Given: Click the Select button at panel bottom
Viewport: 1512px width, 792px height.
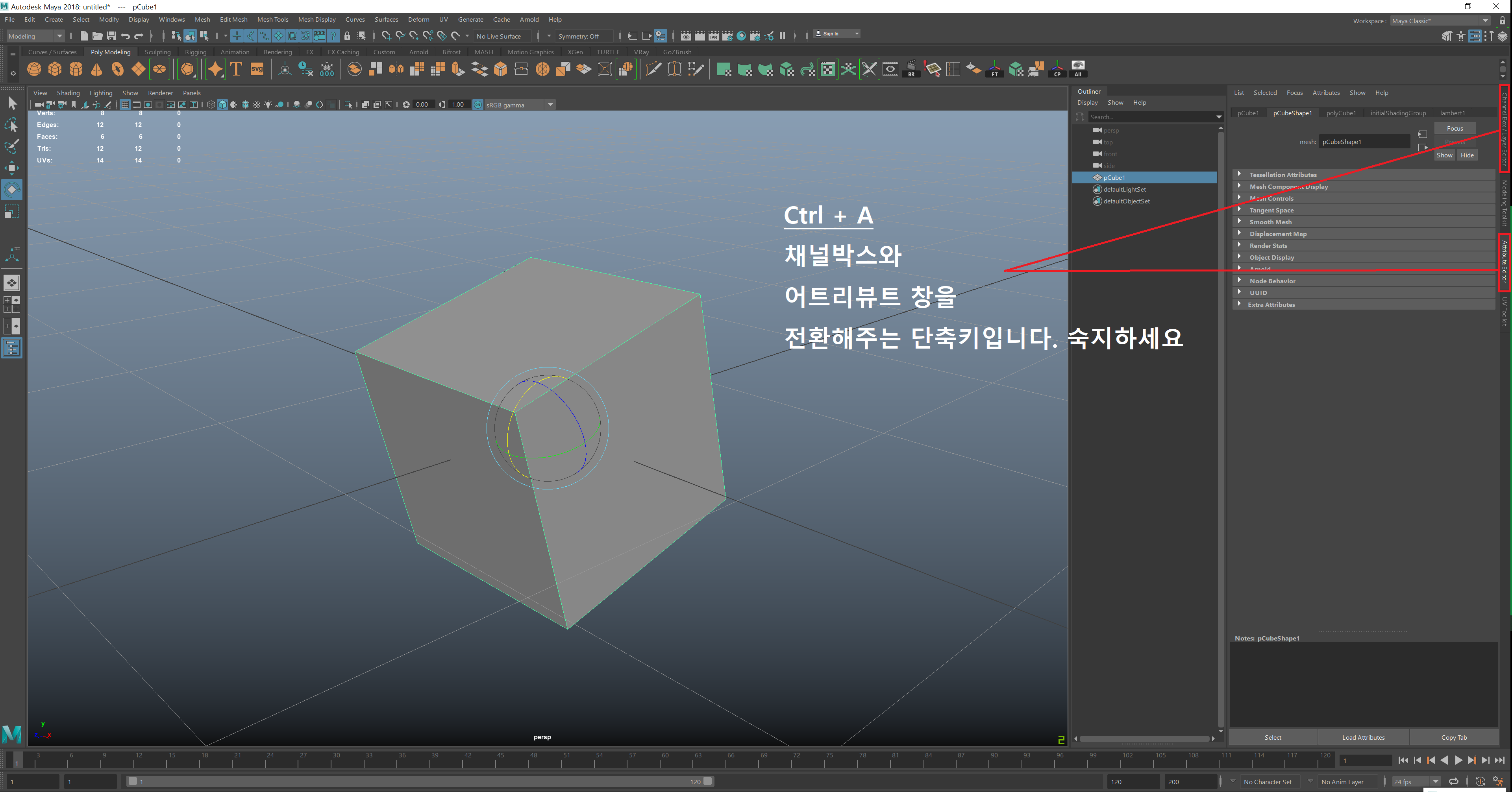Looking at the screenshot, I should point(1273,737).
